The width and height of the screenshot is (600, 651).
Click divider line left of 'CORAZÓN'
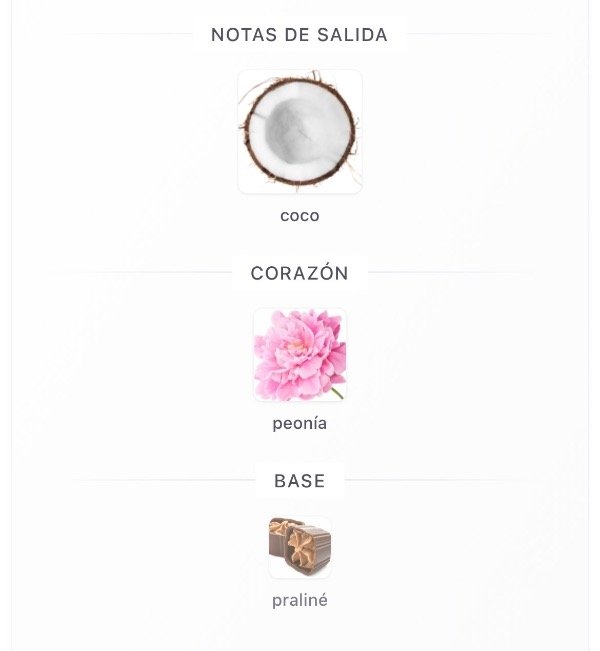click(140, 273)
